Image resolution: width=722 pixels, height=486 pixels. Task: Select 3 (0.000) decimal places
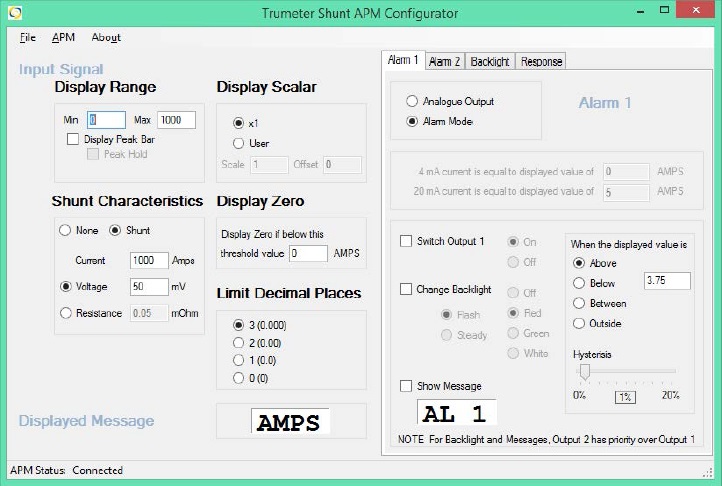coord(238,325)
